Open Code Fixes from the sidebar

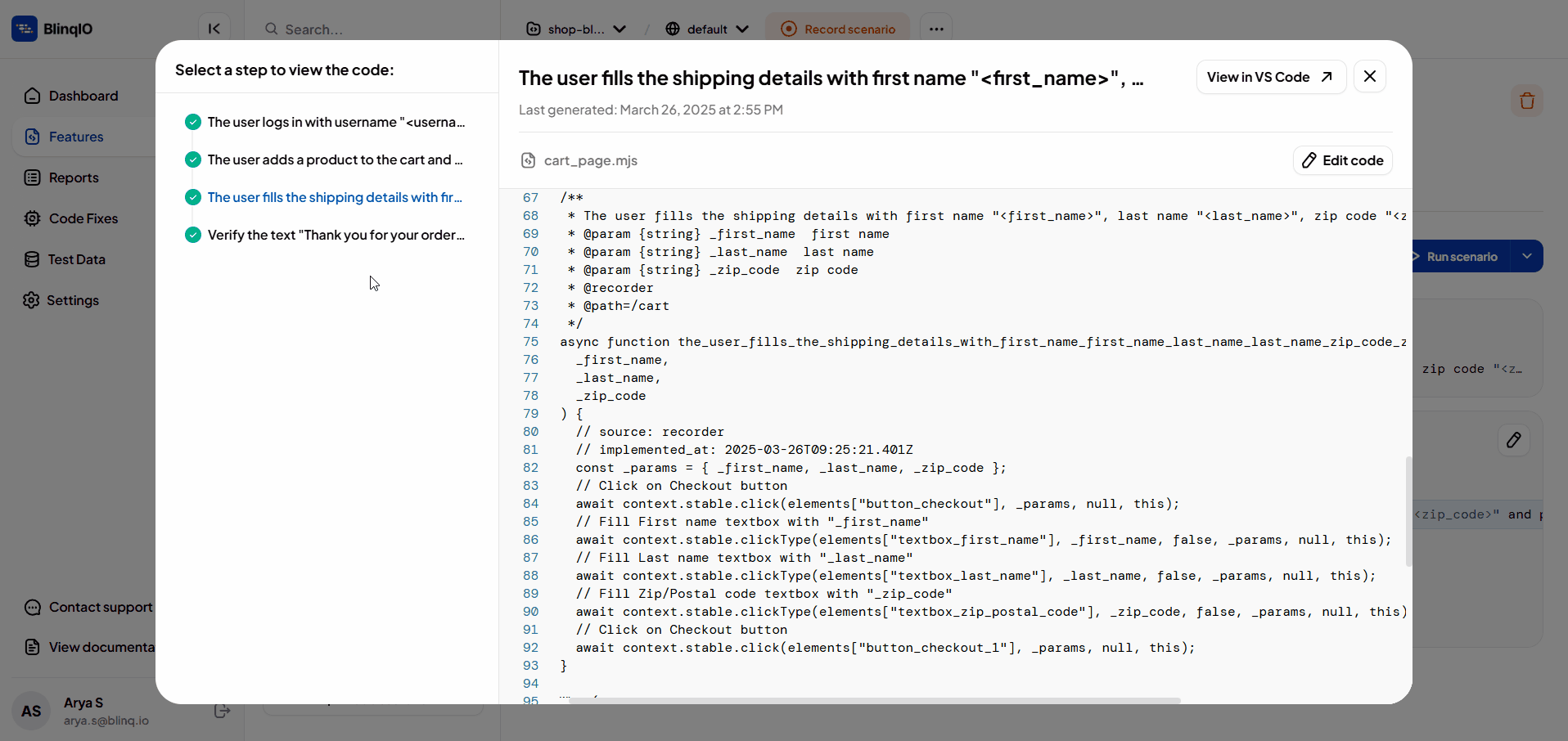pos(83,218)
